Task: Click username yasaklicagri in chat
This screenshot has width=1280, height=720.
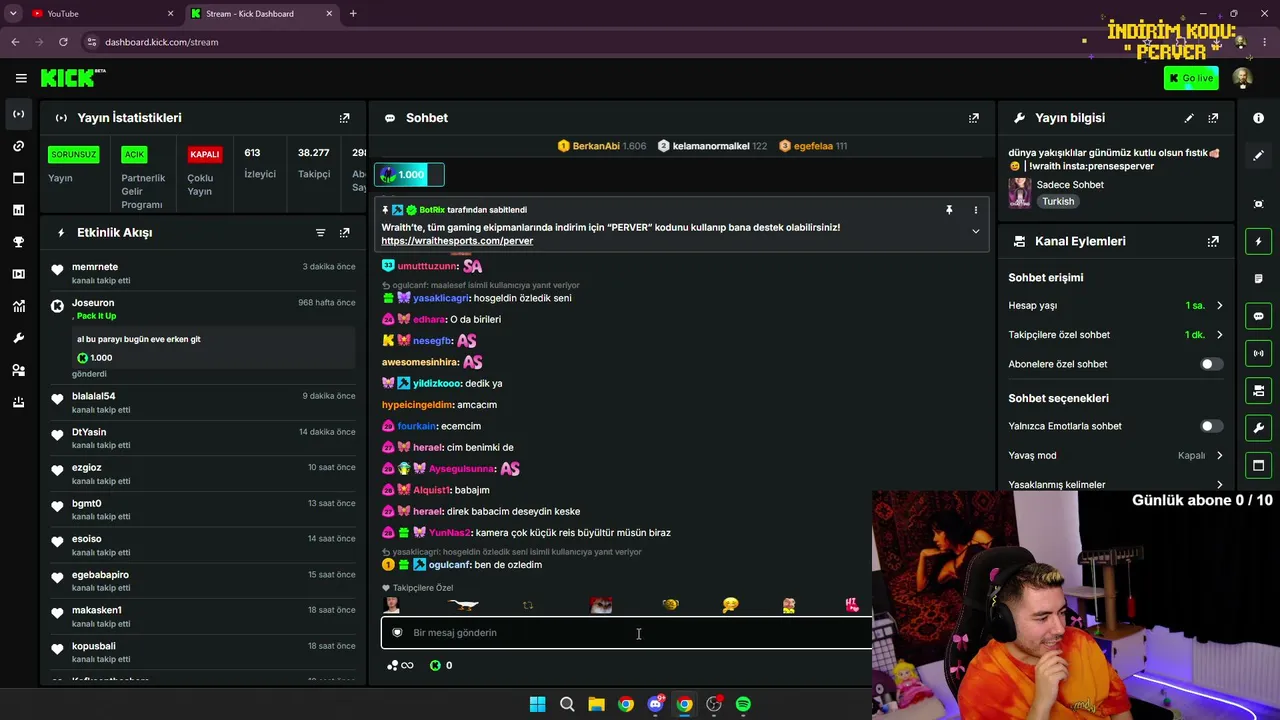Action: tap(440, 298)
